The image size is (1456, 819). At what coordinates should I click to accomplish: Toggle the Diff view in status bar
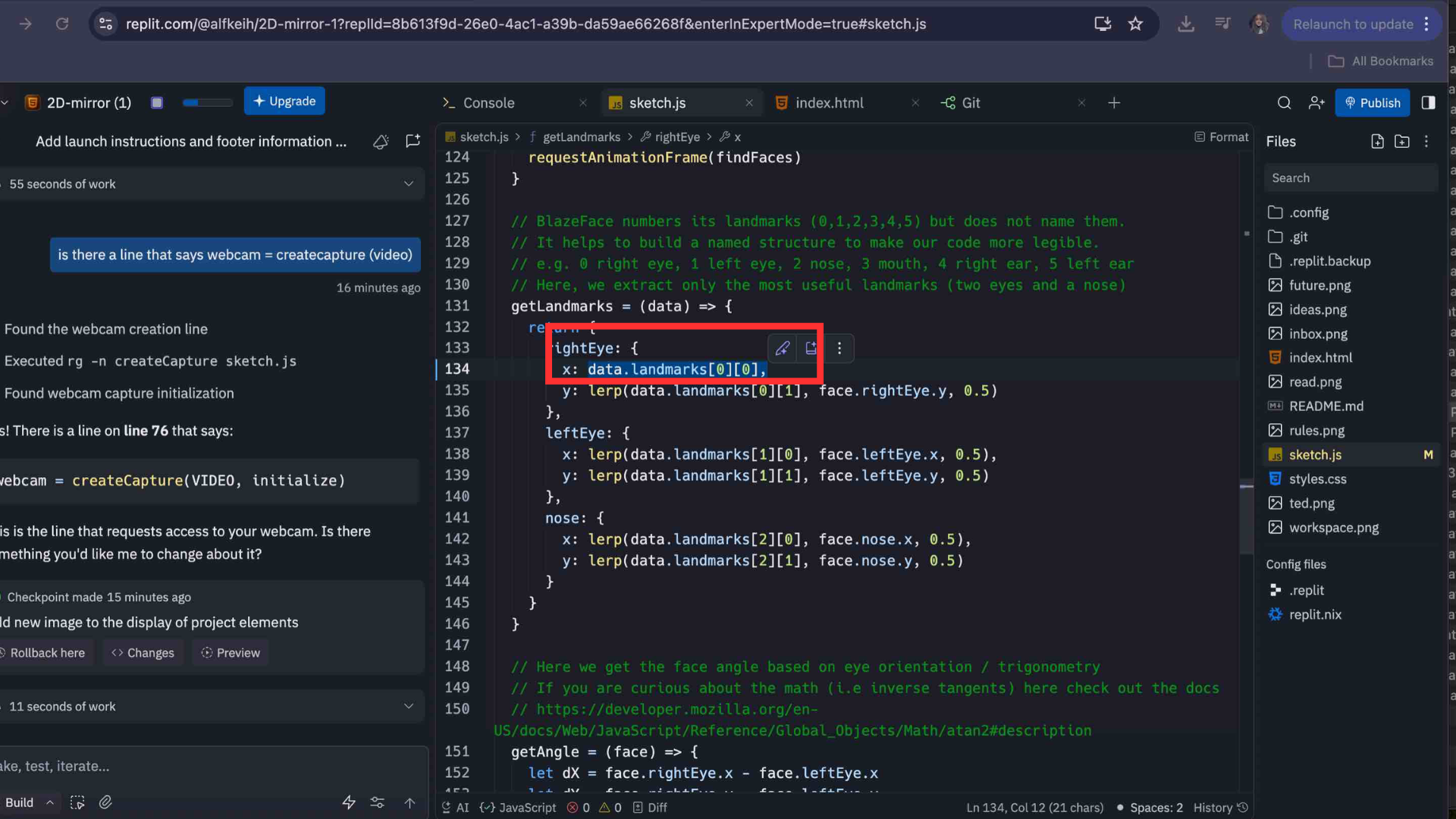point(650,808)
